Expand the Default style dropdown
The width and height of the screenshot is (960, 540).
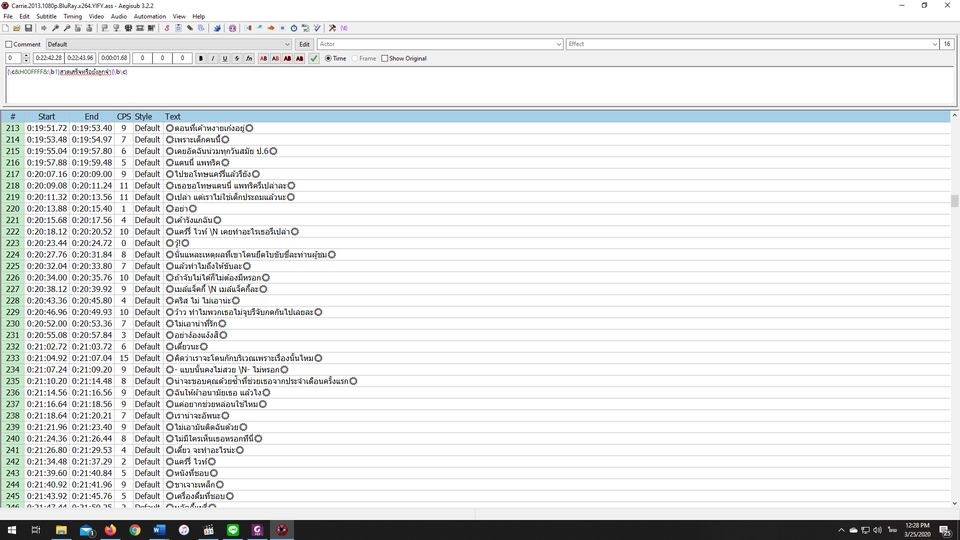[x=287, y=44]
